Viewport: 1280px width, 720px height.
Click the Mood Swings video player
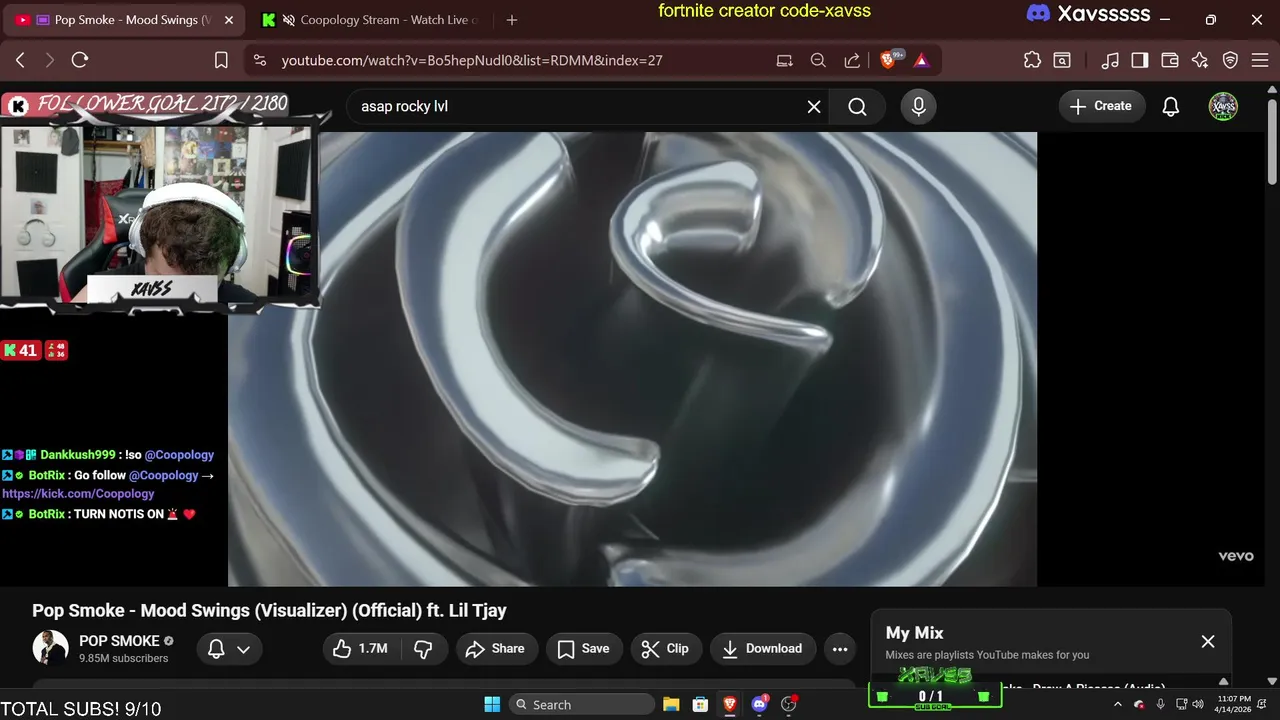coord(632,358)
